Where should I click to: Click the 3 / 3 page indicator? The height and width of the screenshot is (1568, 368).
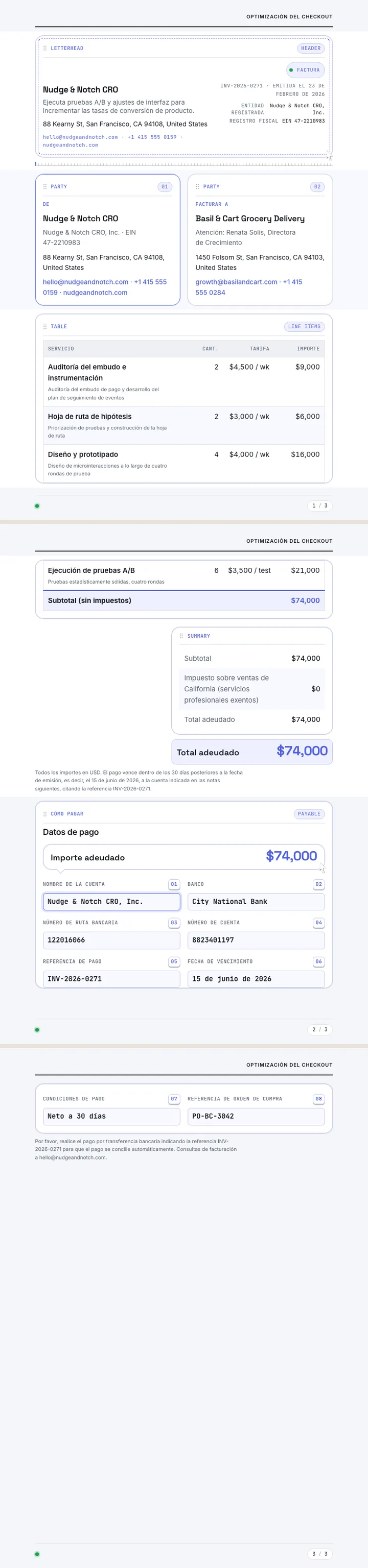point(320,1554)
